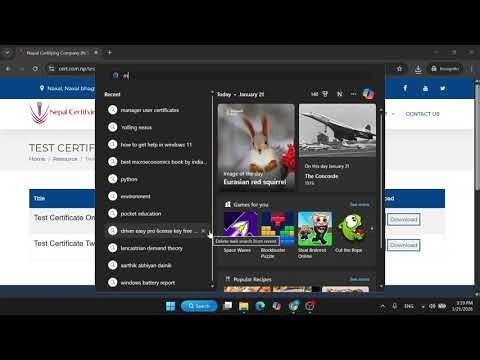Bookmark the page with the star icon
480x360 pixels.
[399, 69]
